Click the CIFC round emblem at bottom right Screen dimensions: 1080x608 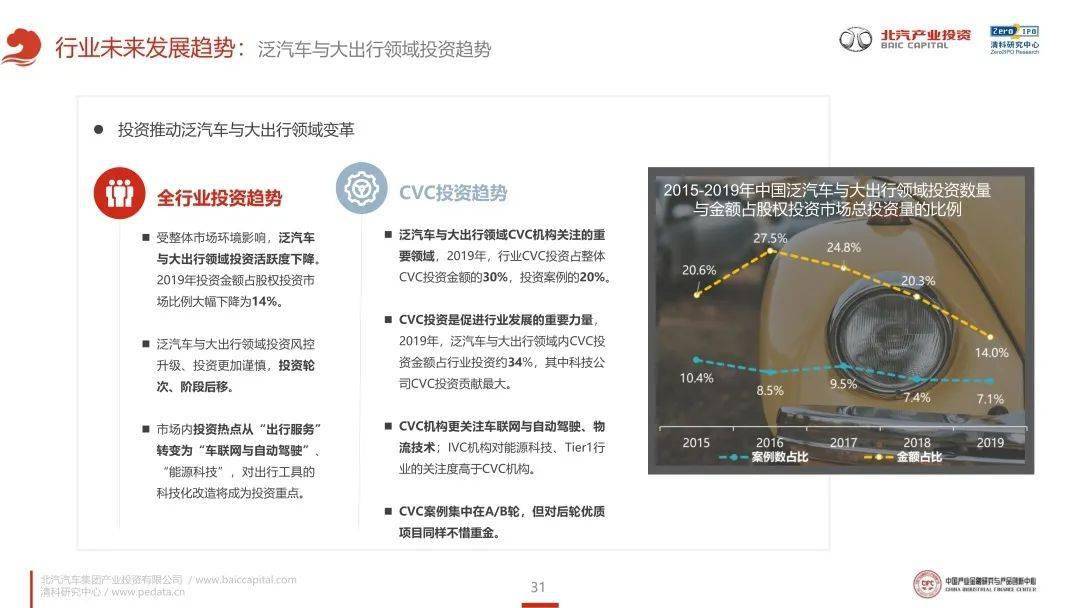pyautogui.click(x=927, y=584)
